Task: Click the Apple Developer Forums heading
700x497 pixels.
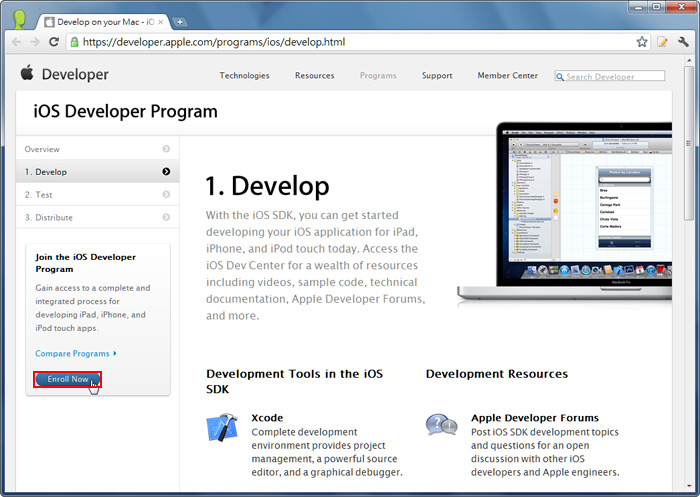Action: point(535,418)
